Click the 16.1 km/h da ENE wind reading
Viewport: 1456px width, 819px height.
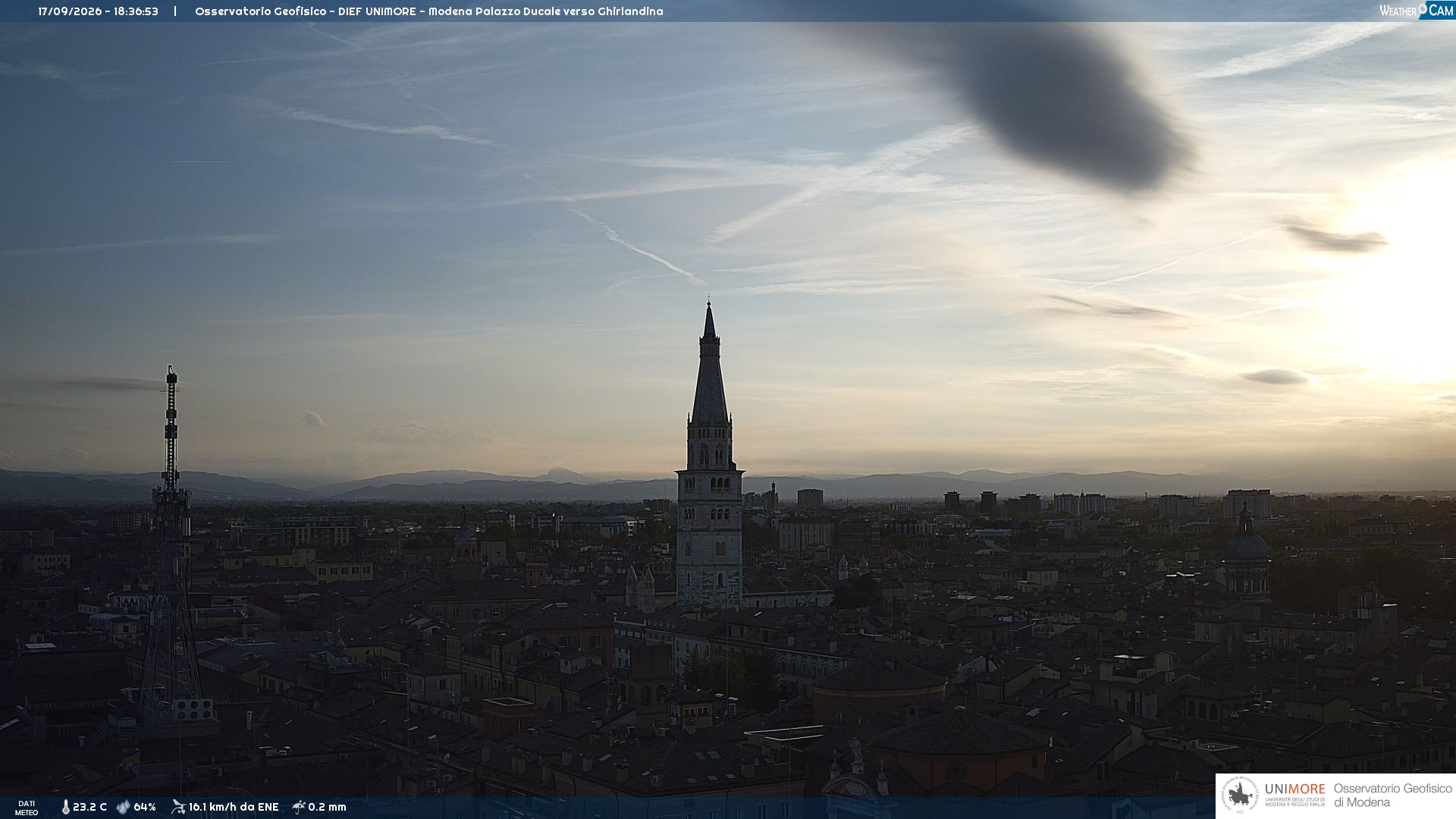coord(234,807)
